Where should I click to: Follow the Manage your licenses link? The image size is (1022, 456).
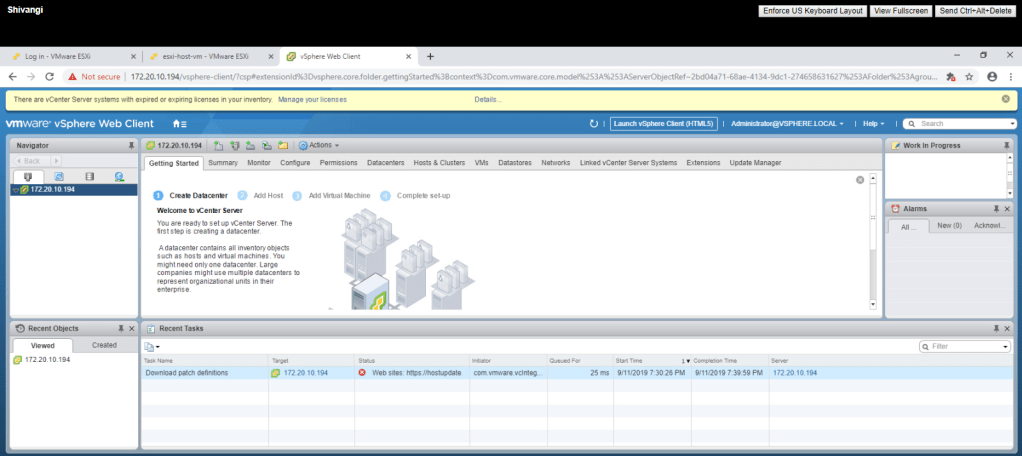click(x=312, y=99)
